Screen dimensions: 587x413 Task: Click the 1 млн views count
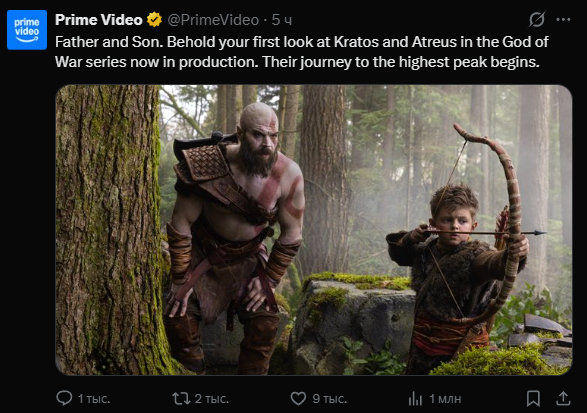pos(445,399)
